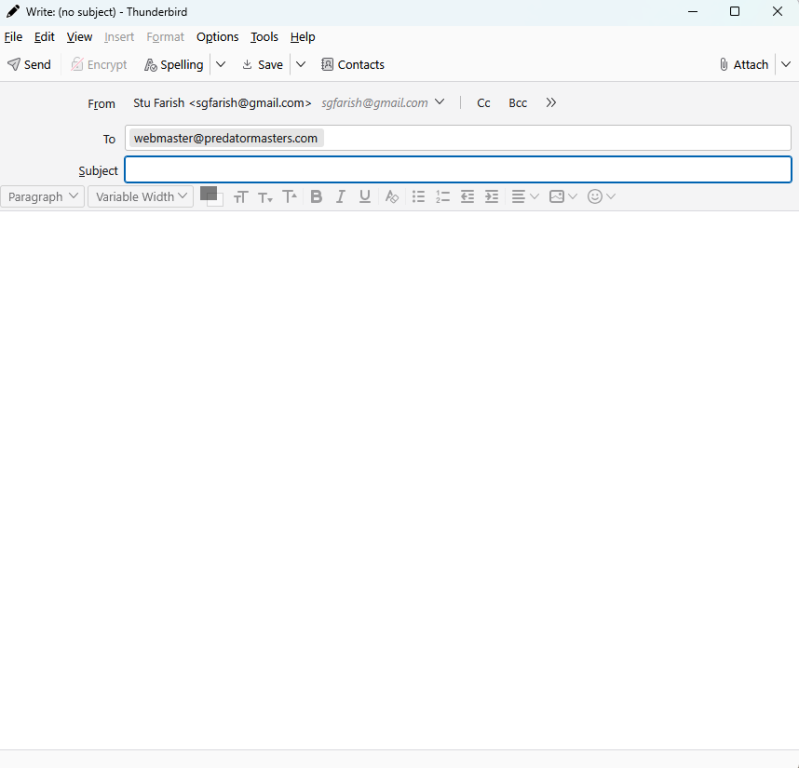Outdent the text
This screenshot has height=768, width=799.
coord(467,197)
